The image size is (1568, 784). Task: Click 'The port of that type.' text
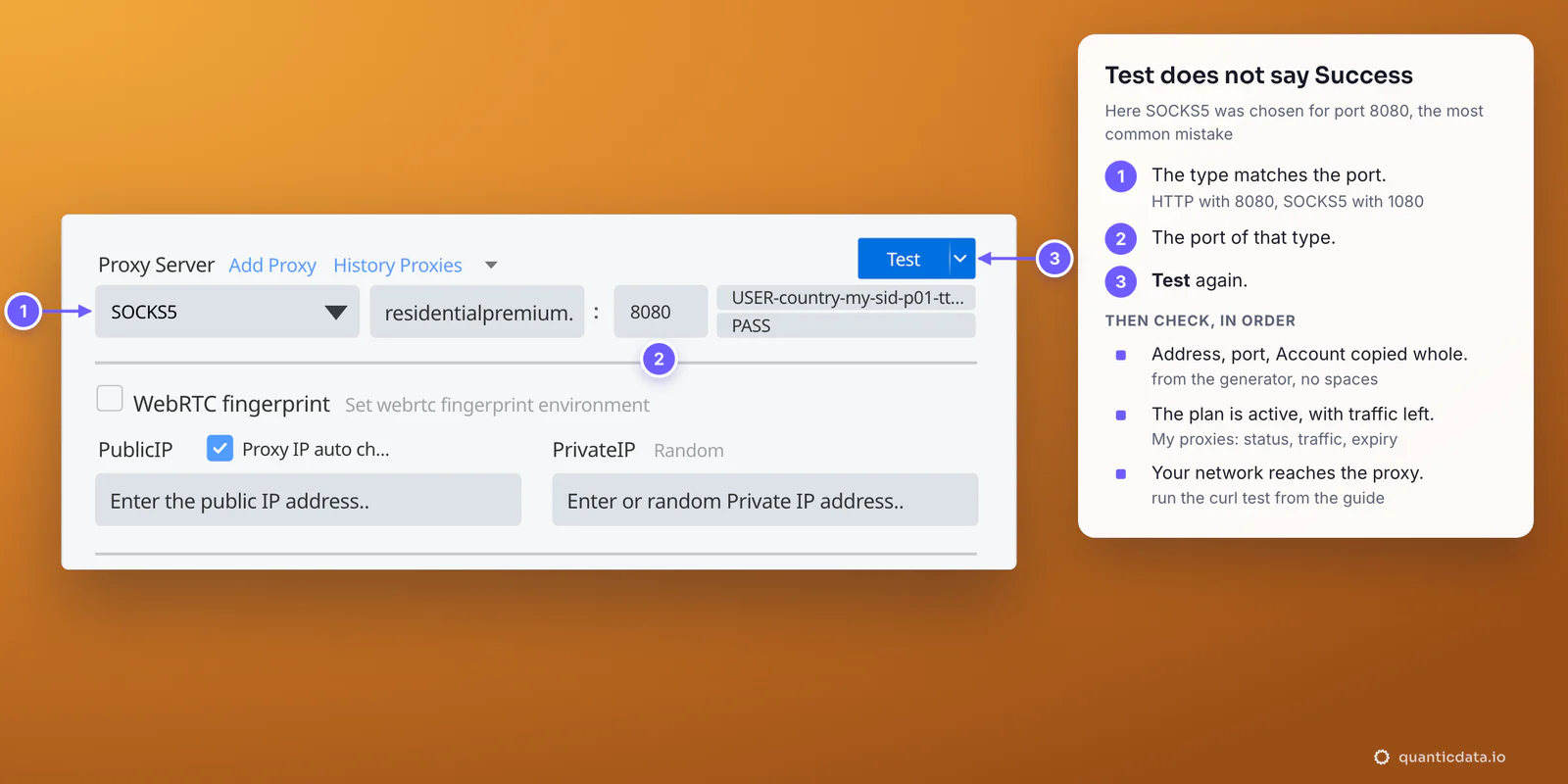click(1243, 238)
